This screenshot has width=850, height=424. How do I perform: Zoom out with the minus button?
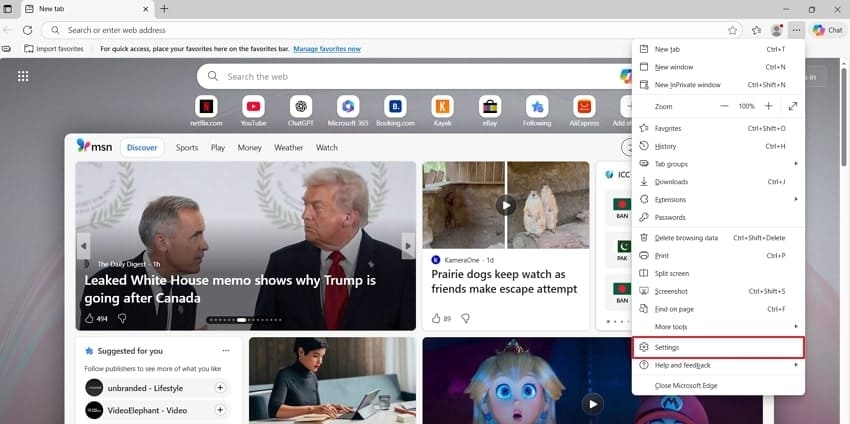[724, 106]
